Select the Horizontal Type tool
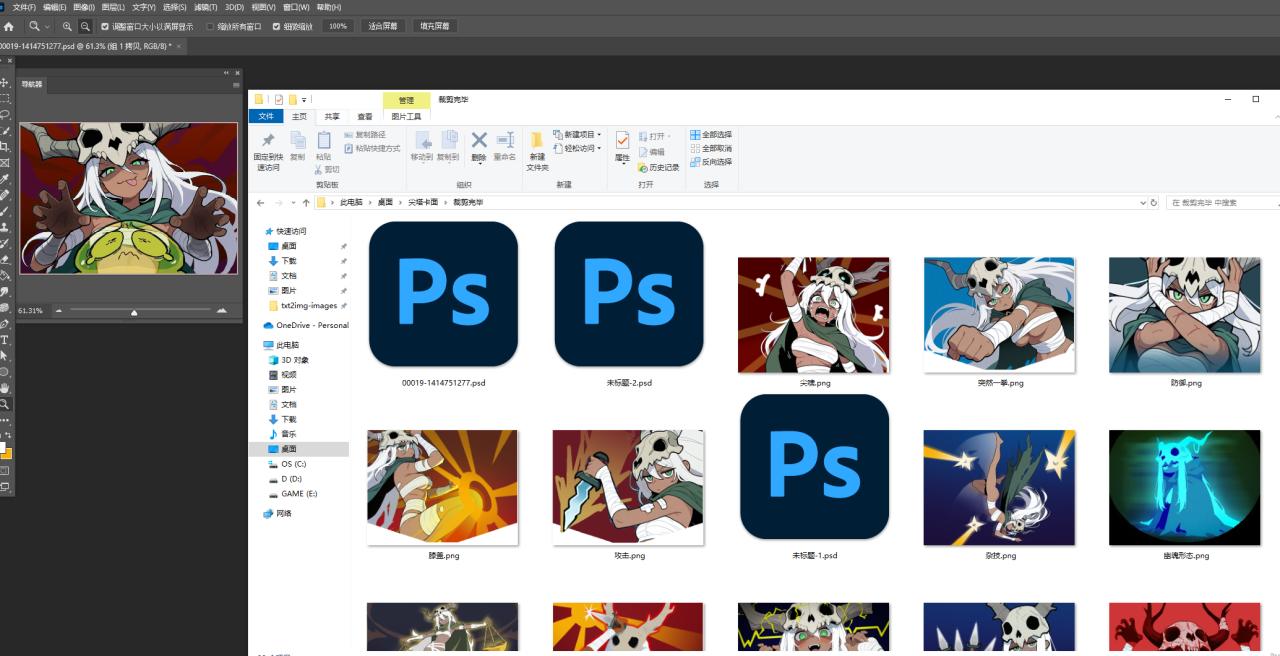 click(x=5, y=340)
